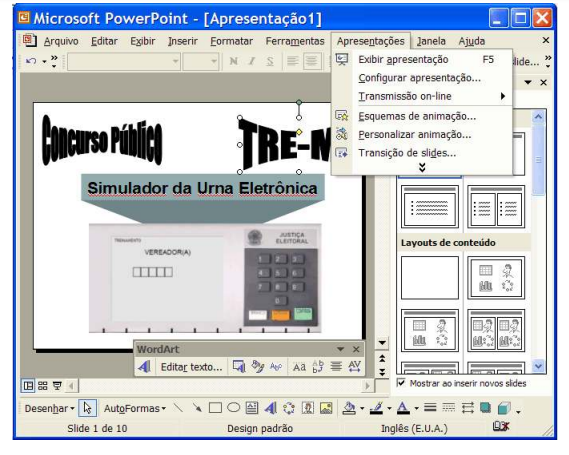Viewport: 569px width, 455px height.
Task: Choose Personalizar animação...
Action: click(423, 135)
